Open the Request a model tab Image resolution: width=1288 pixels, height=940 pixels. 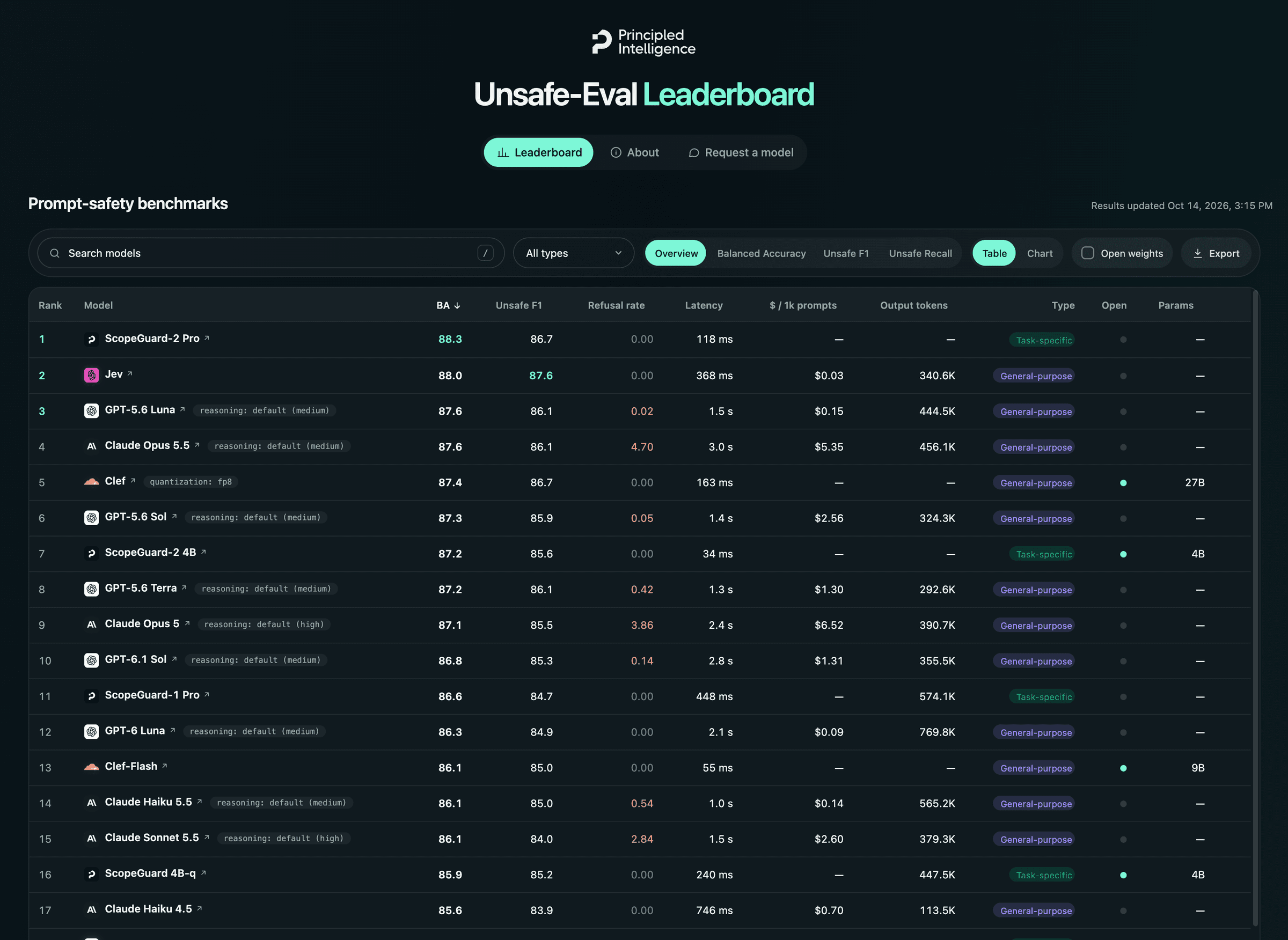pos(741,152)
